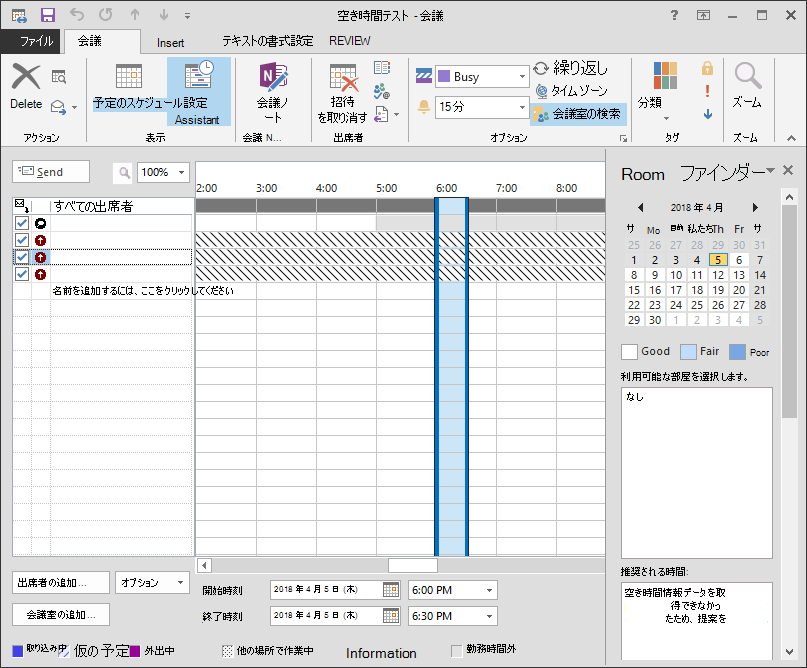
Task: Delete the meeting with the X icon
Action: click(x=26, y=76)
